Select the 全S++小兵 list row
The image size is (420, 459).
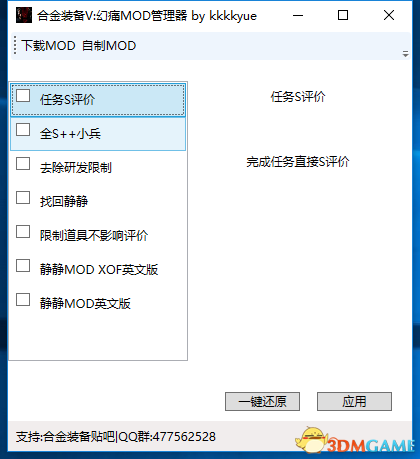(x=98, y=134)
